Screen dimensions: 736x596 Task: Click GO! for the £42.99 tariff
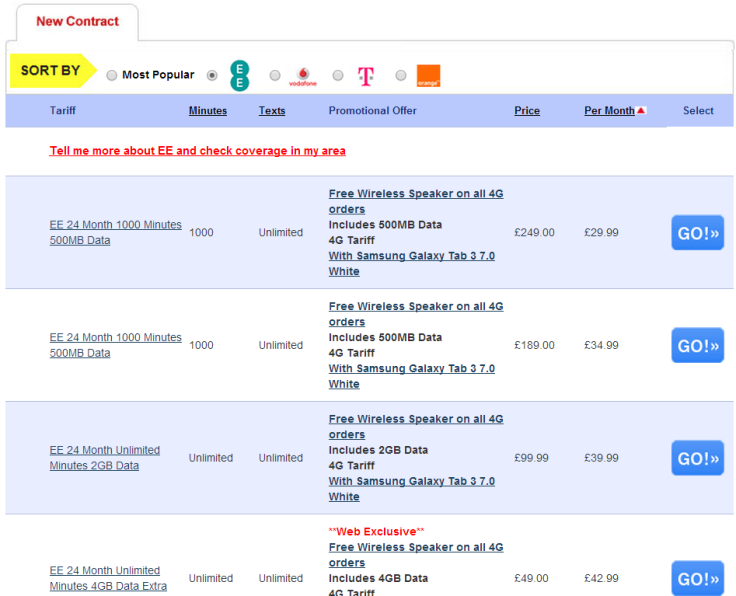pos(698,578)
